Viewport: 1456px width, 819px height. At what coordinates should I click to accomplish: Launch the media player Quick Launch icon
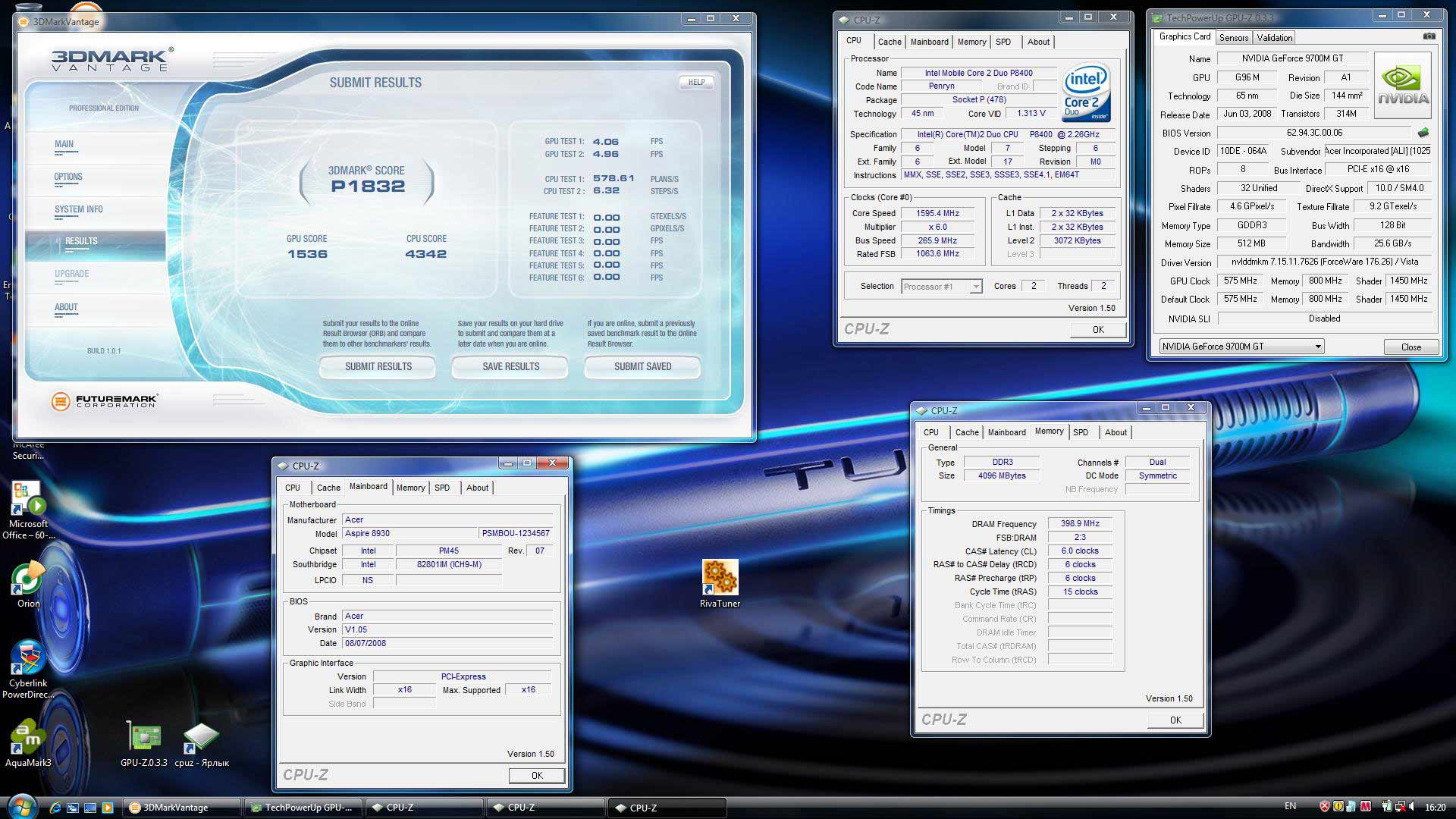108,808
